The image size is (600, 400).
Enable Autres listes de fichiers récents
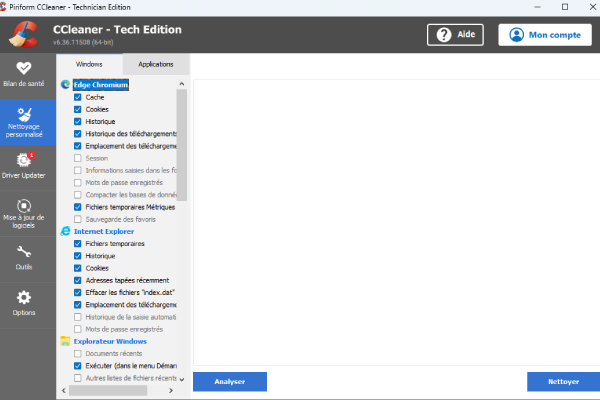click(x=78, y=378)
